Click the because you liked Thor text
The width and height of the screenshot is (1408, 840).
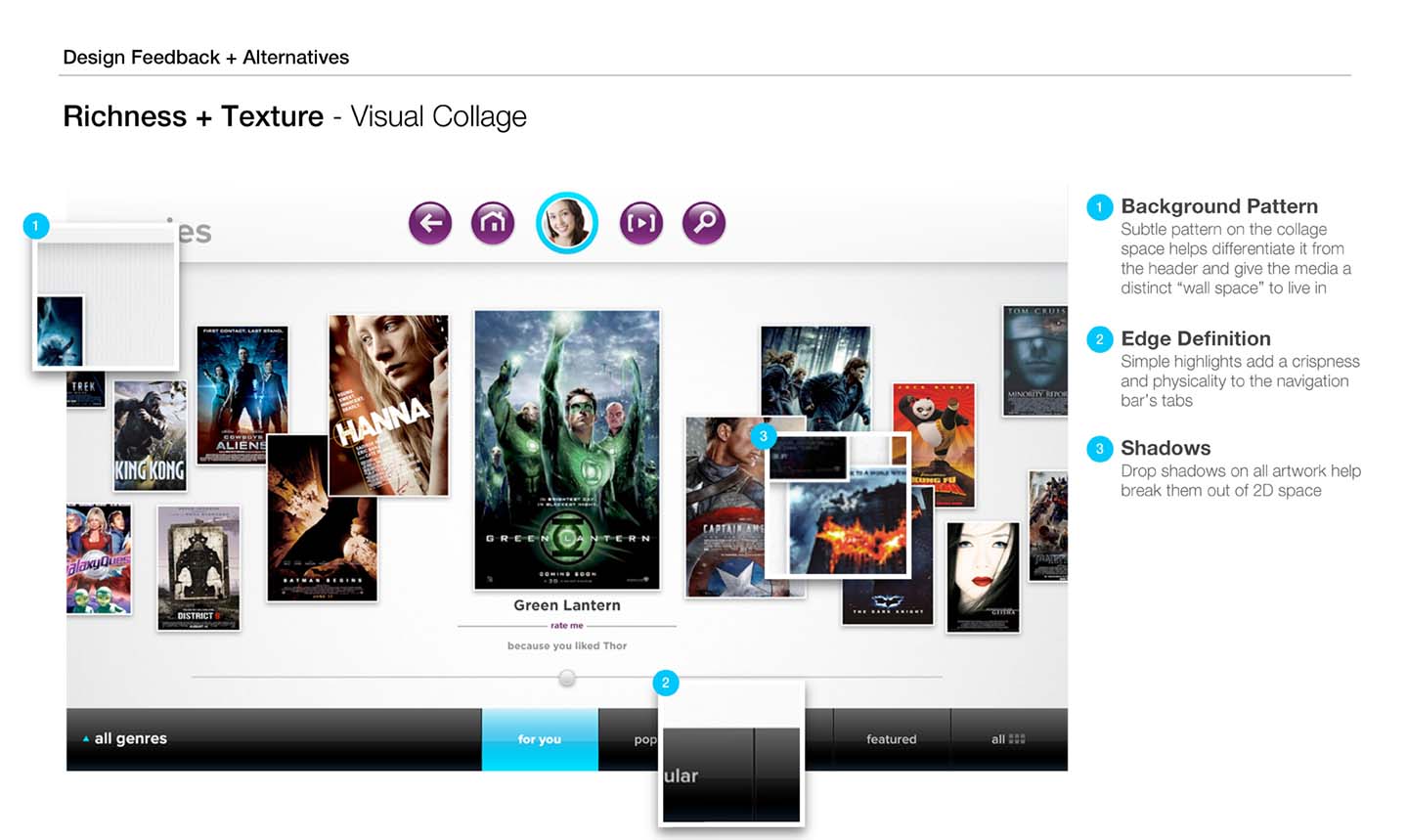point(567,645)
